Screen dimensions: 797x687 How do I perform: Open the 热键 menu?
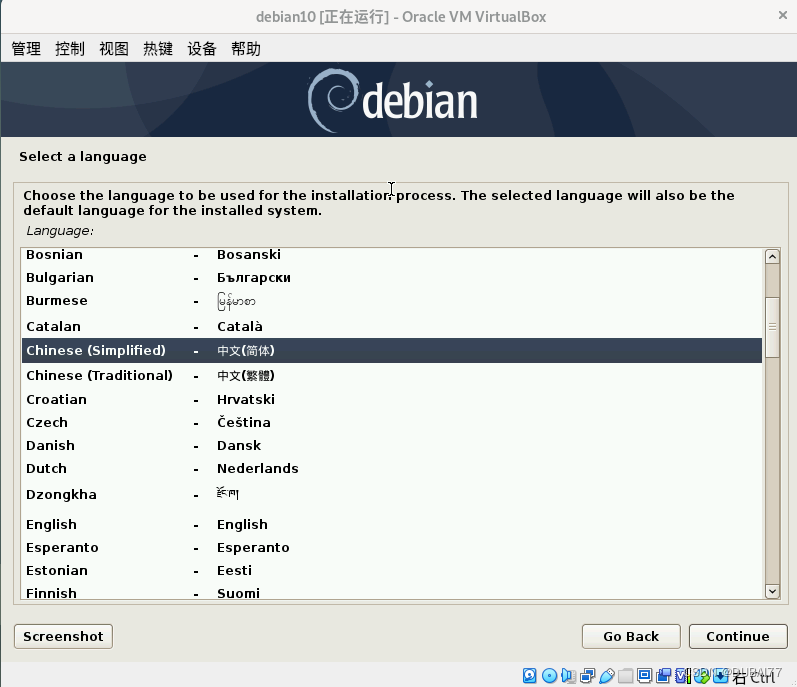(x=158, y=49)
